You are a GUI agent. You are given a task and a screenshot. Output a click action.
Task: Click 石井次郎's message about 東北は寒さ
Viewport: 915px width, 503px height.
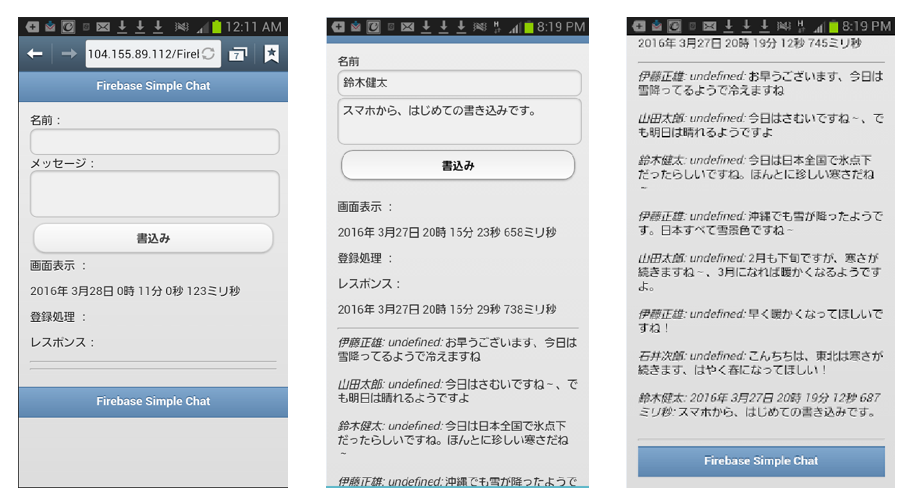[760, 362]
